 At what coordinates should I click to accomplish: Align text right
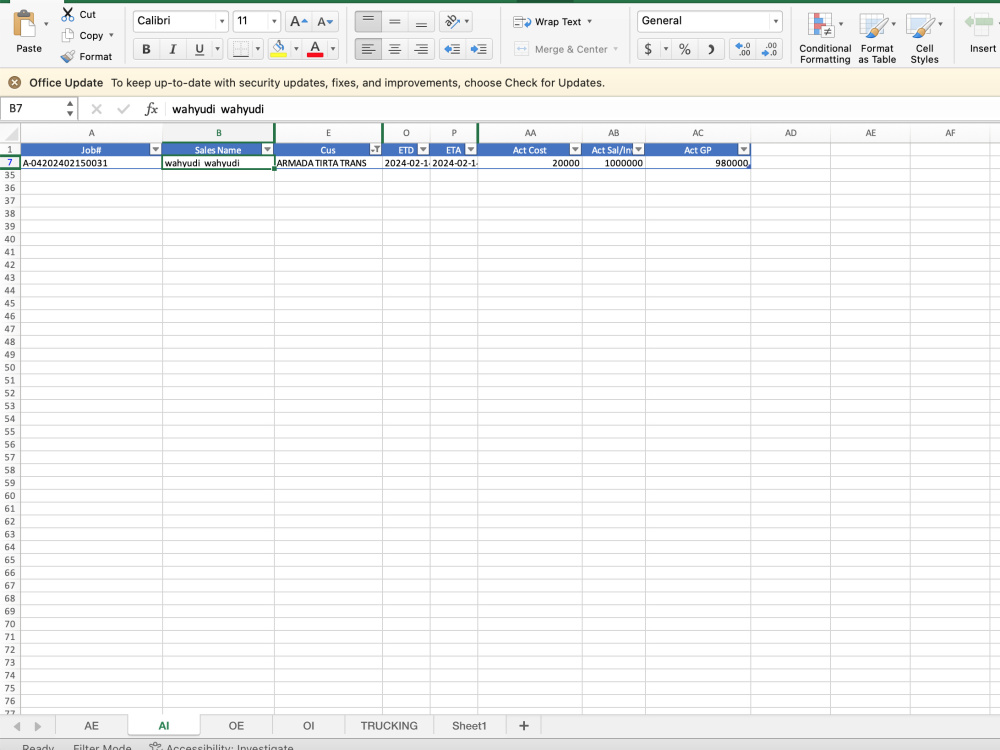[421, 49]
